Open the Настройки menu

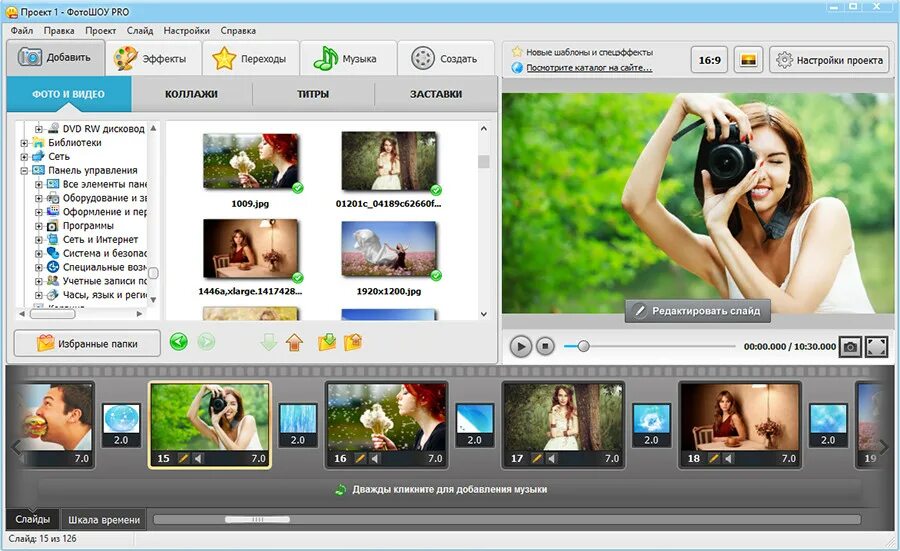pyautogui.click(x=187, y=30)
